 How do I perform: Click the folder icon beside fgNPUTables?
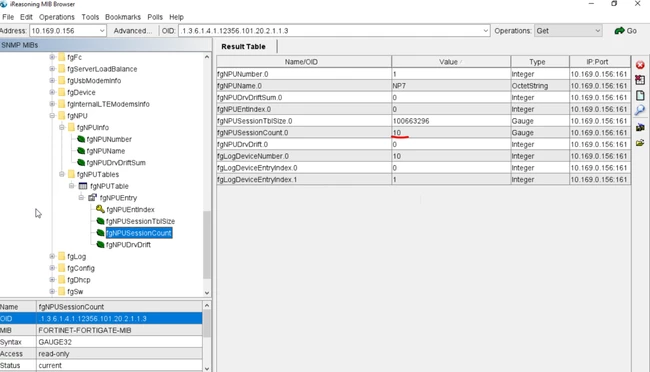point(71,174)
